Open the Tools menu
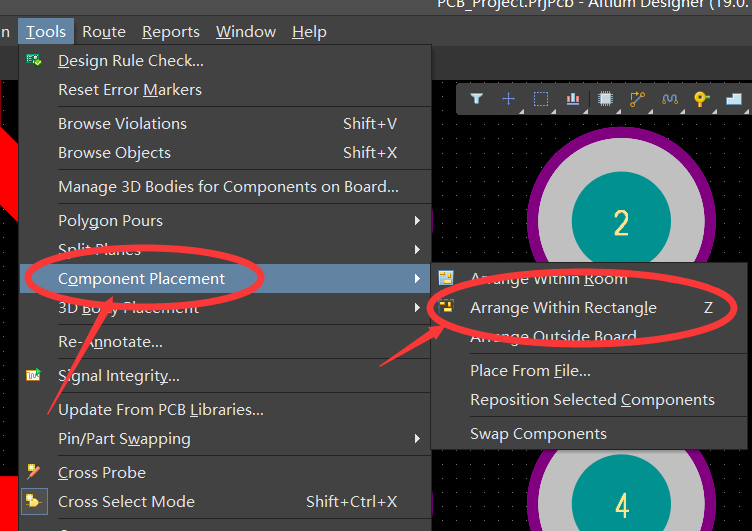Viewport: 752px width, 531px height. tap(46, 32)
